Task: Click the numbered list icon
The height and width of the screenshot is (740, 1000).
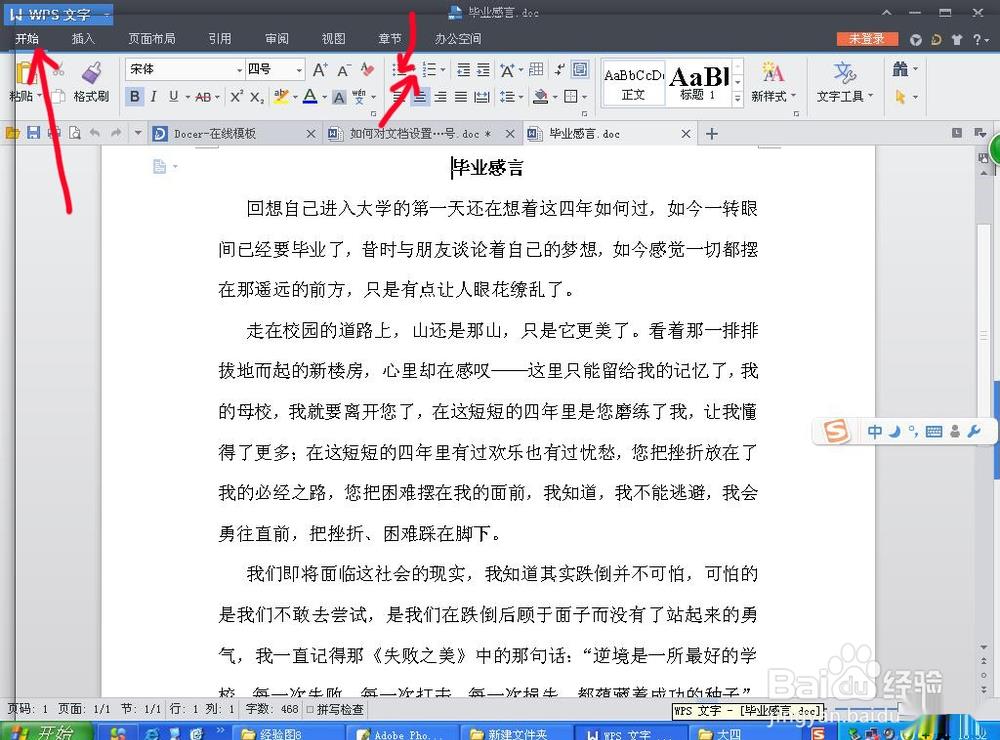Action: point(430,70)
